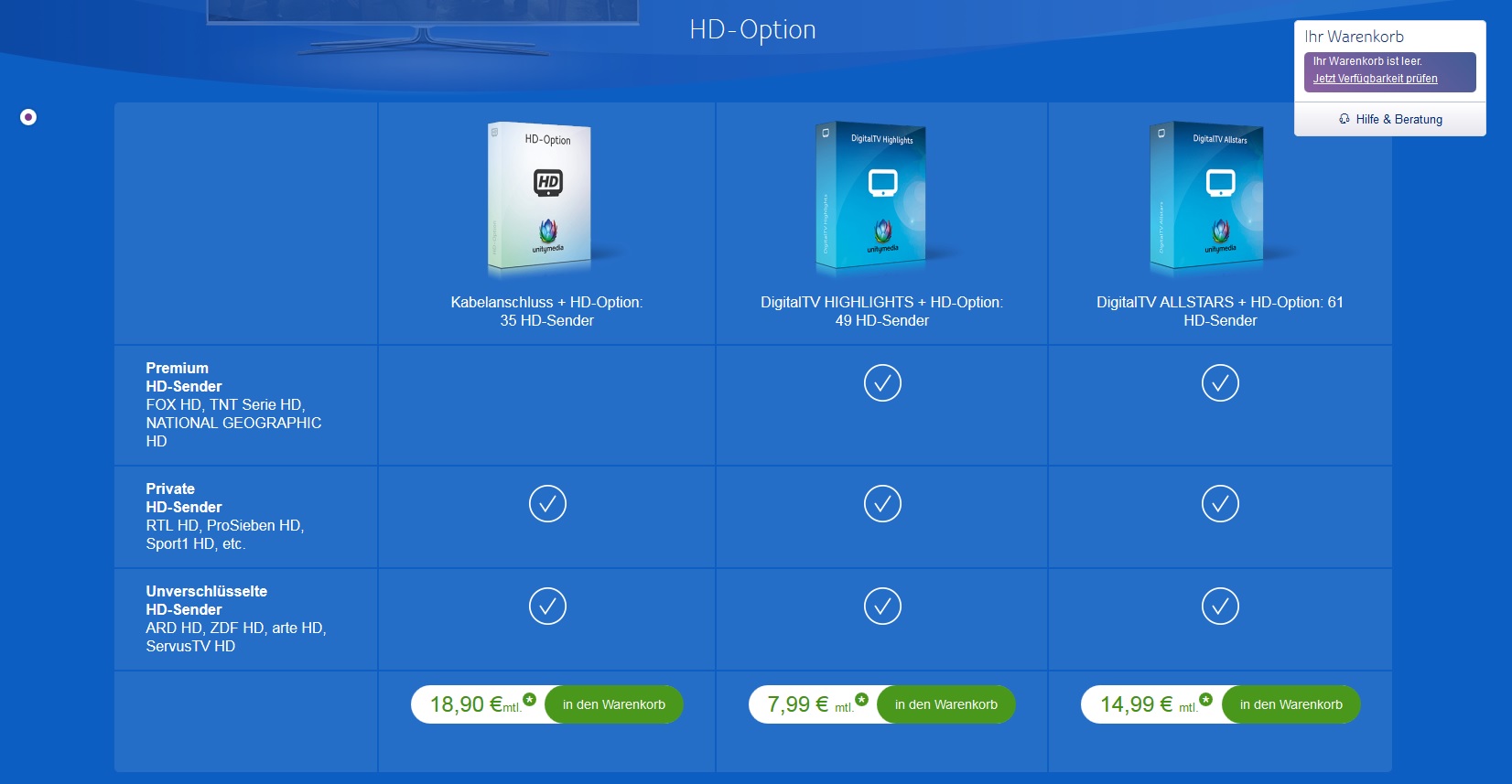Click the HD-Option section heading
Image resolution: width=1512 pixels, height=784 pixels.
(x=752, y=30)
